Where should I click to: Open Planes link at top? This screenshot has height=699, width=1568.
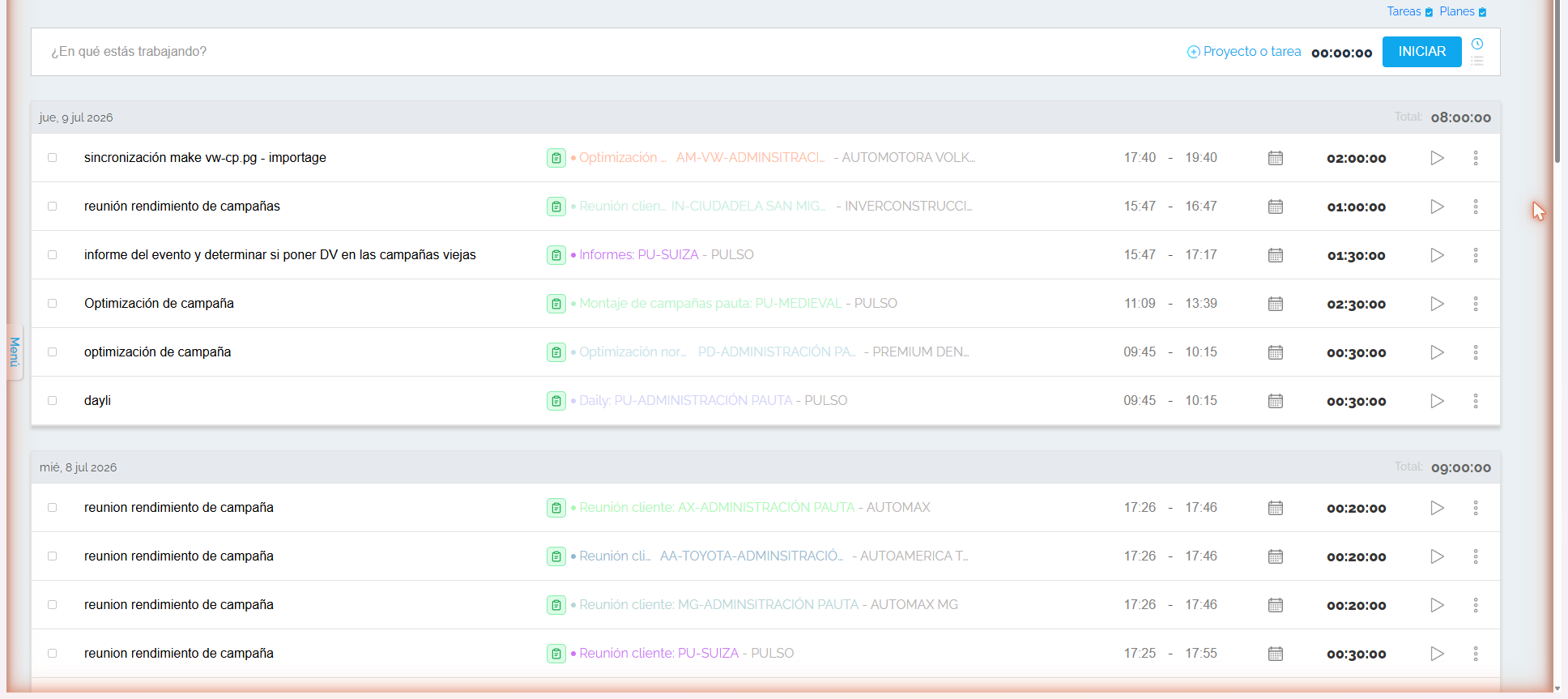coord(1463,11)
